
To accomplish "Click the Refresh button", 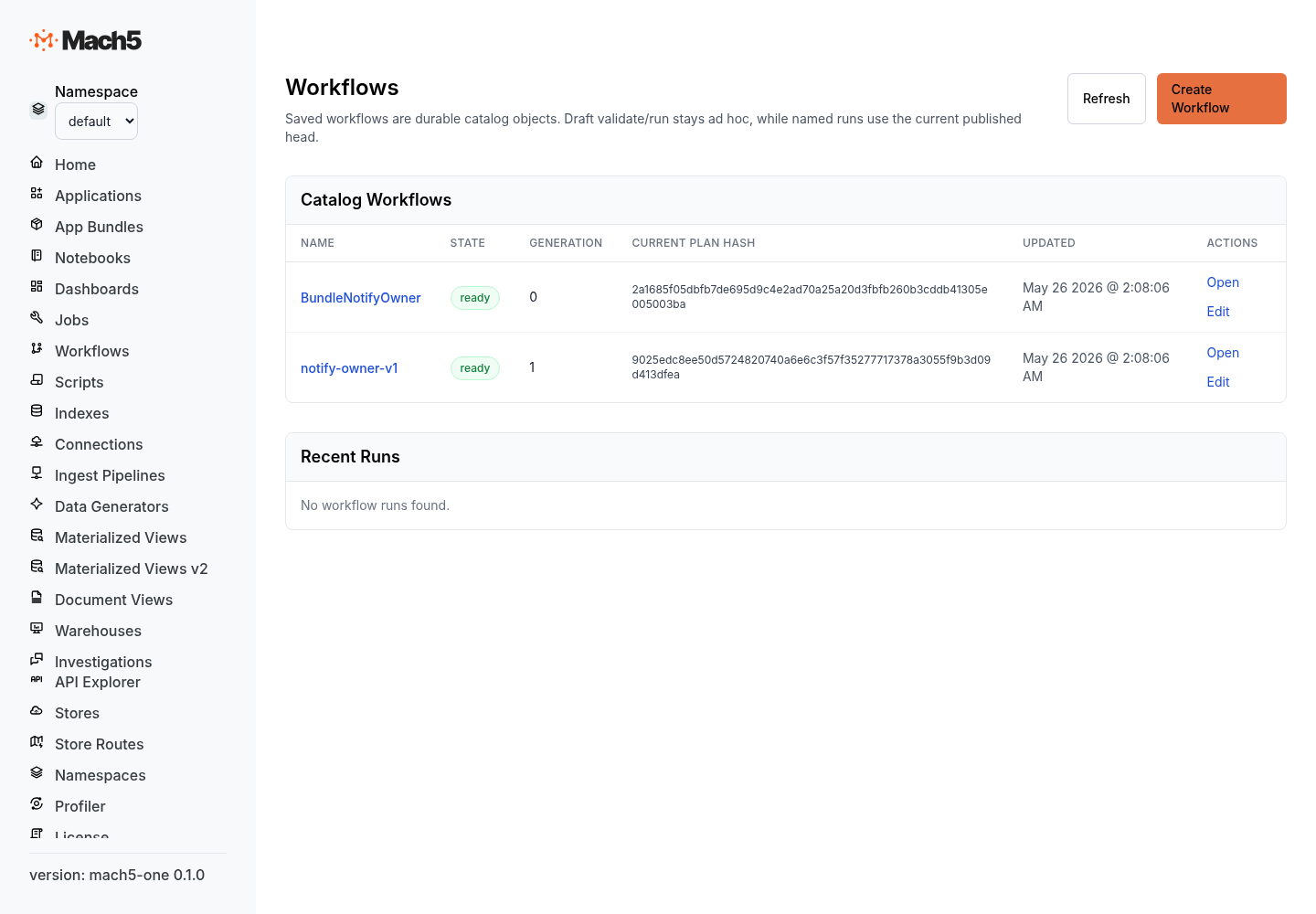I will [1107, 99].
